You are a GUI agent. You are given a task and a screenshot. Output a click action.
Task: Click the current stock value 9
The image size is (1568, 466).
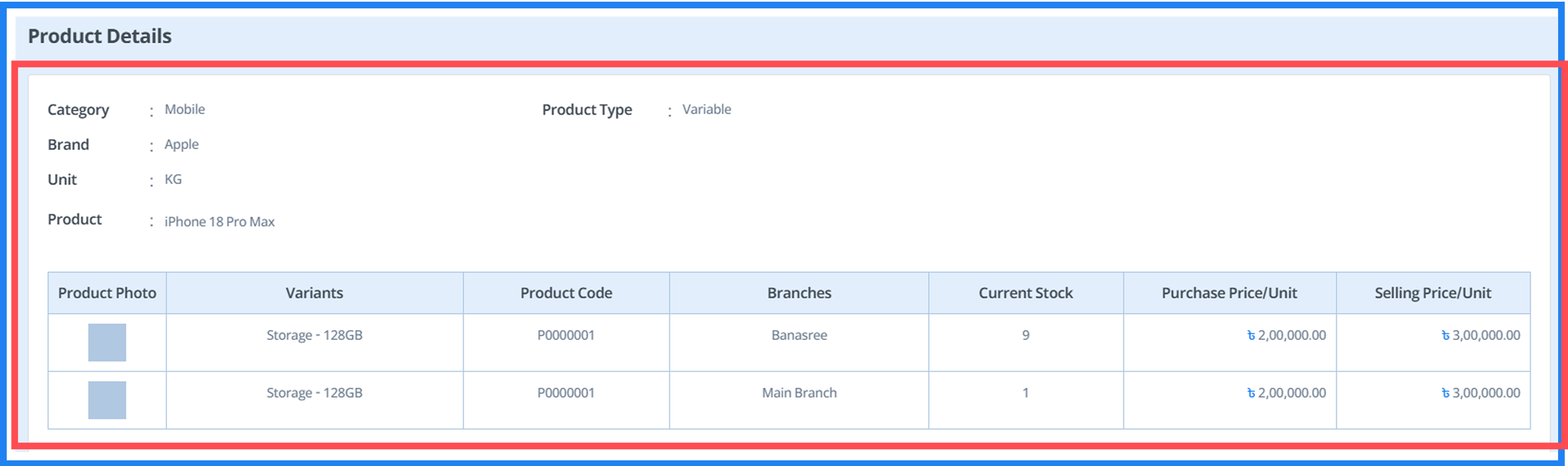click(1026, 335)
